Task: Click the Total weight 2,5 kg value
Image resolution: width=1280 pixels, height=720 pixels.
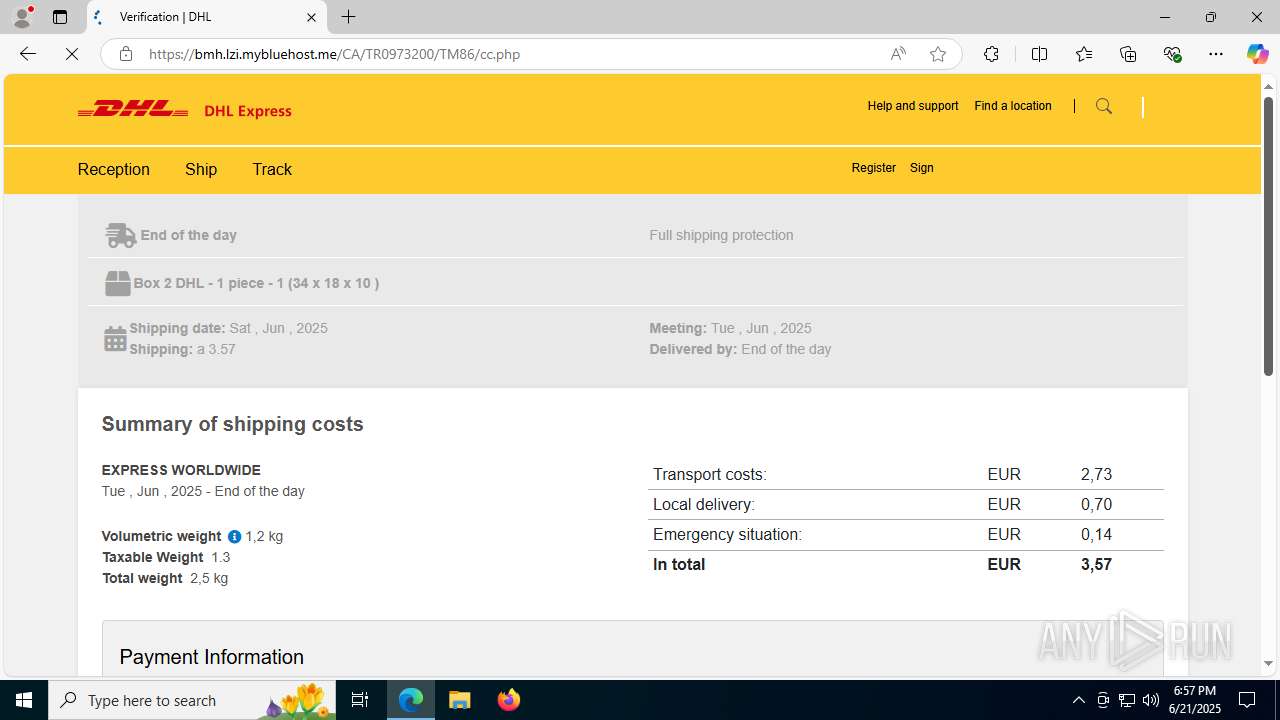Action: [x=209, y=578]
